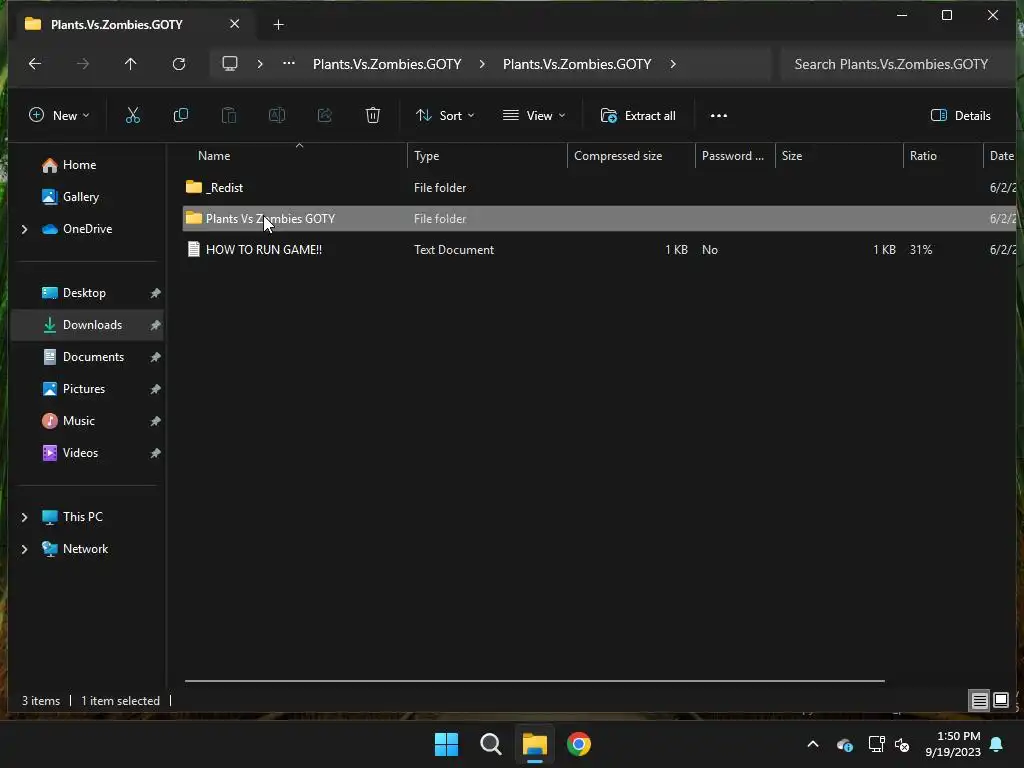The image size is (1024, 768).
Task: Expand OneDrive in navigation pane
Action: click(25, 229)
